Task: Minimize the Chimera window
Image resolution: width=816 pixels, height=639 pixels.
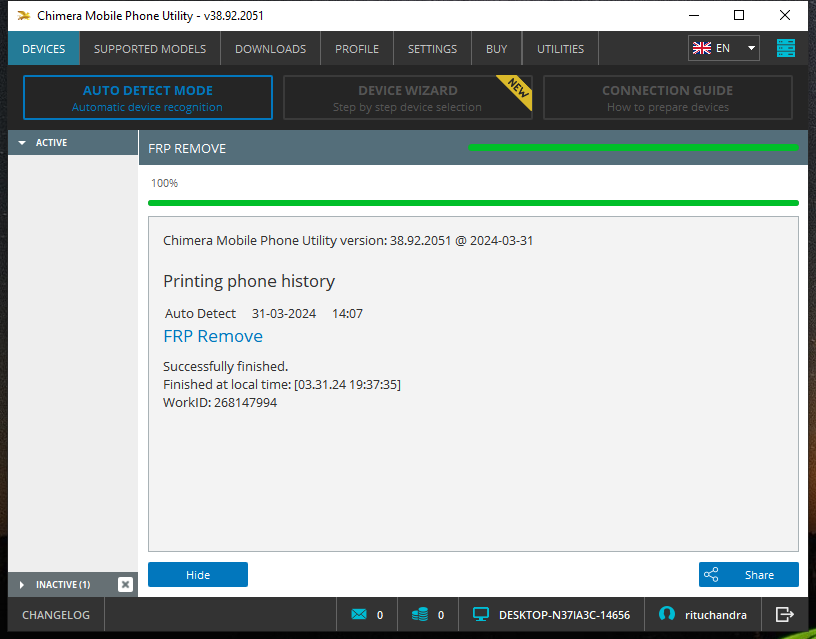Action: 694,16
